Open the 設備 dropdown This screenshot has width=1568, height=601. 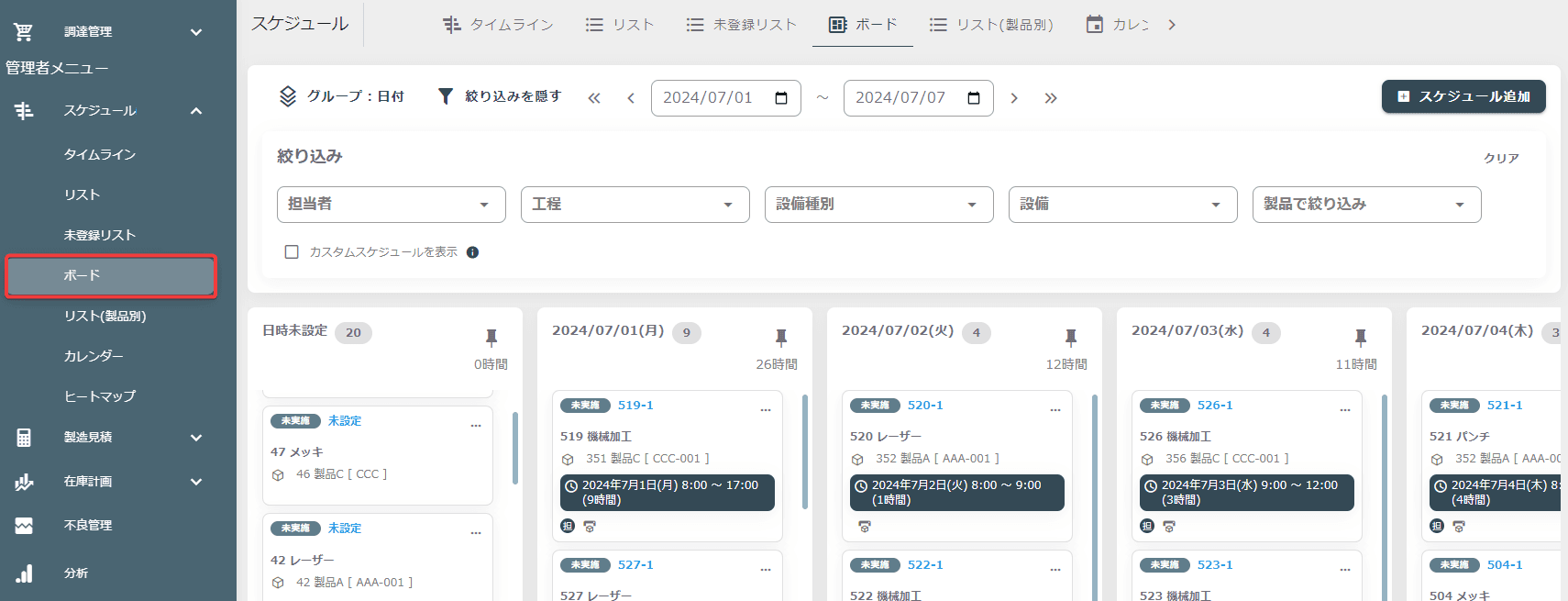[x=1123, y=205]
